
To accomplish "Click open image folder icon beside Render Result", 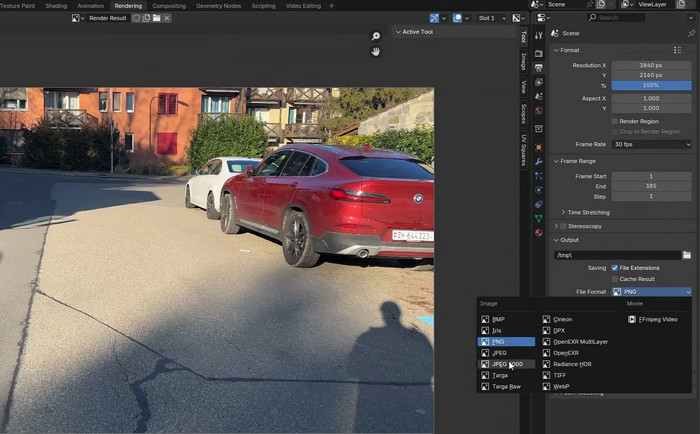I will pyautogui.click(x=156, y=18).
